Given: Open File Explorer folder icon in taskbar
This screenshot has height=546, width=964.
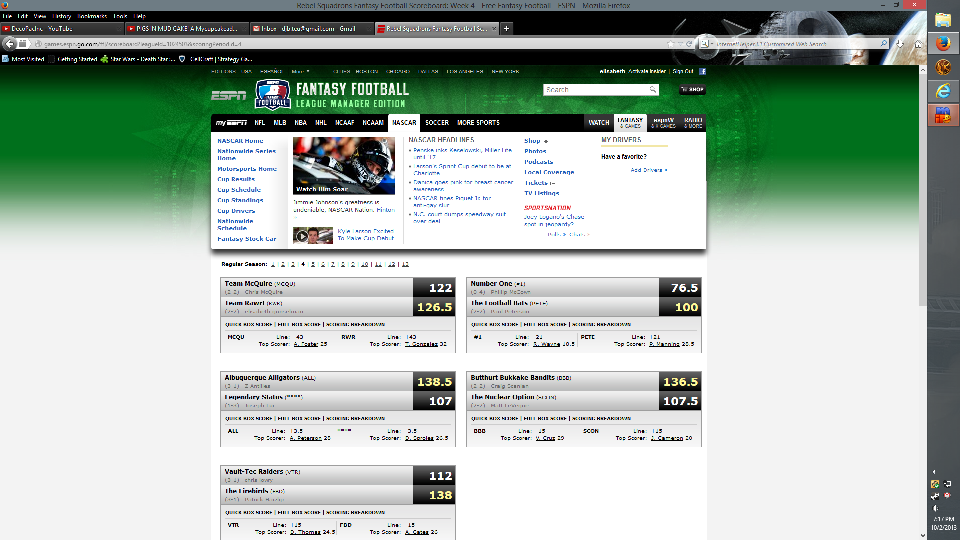Looking at the screenshot, I should [942, 20].
